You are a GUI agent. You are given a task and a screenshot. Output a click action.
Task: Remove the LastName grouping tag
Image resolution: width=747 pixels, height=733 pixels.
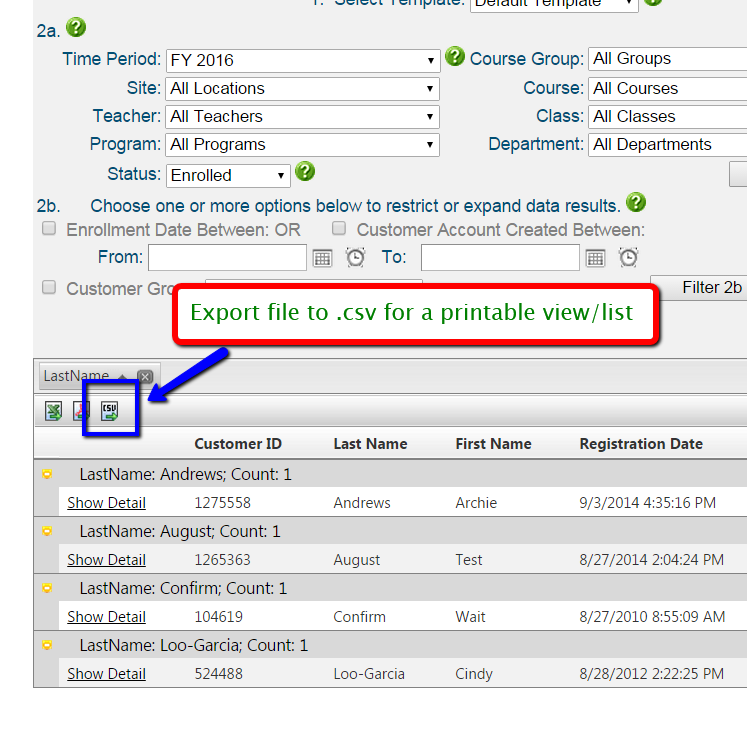pos(145,377)
